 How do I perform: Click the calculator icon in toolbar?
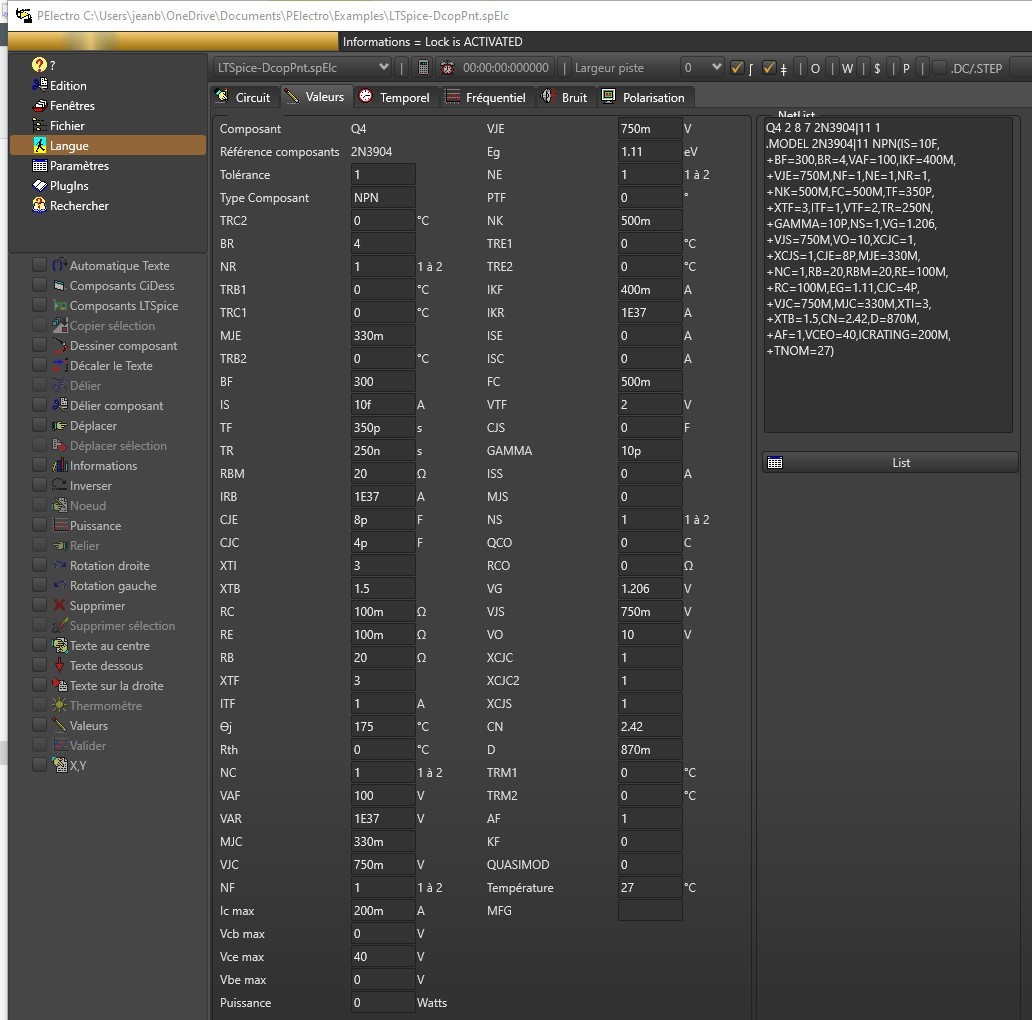click(423, 68)
